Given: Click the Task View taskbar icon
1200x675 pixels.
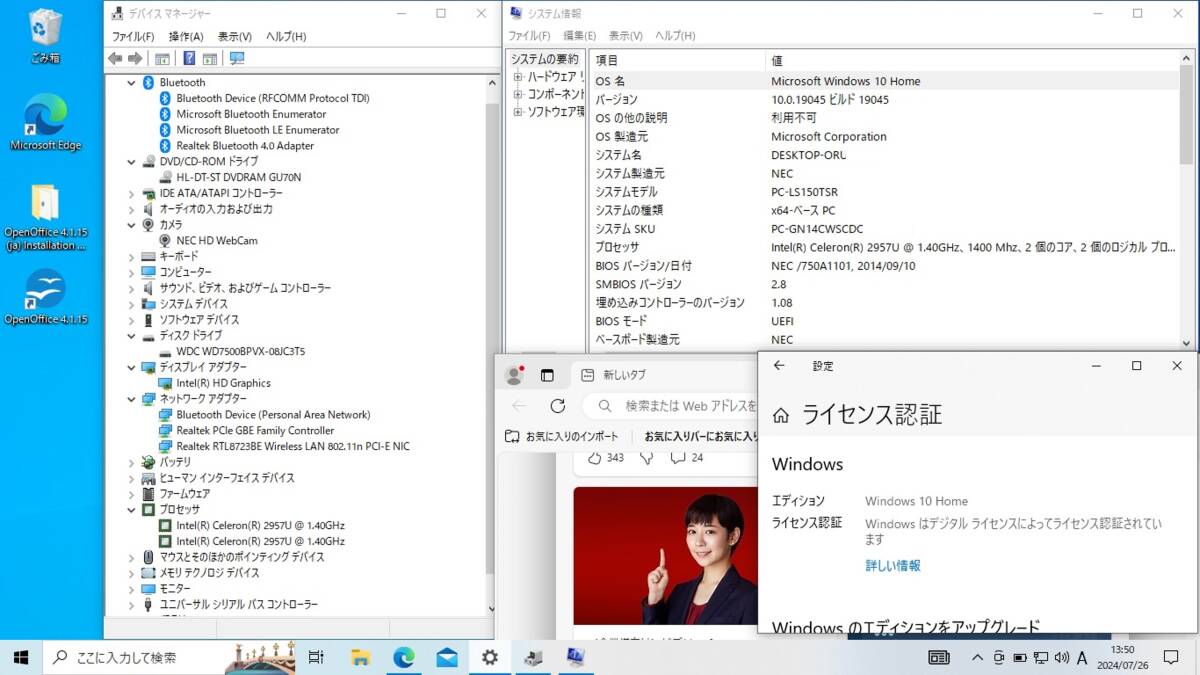Looking at the screenshot, I should point(316,657).
